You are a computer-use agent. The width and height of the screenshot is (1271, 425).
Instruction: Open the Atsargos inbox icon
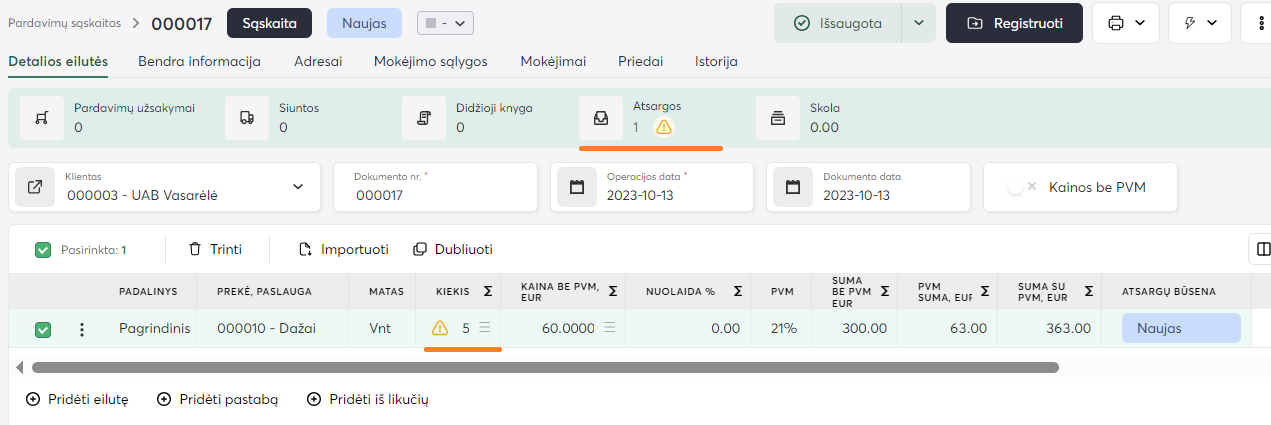coord(600,117)
